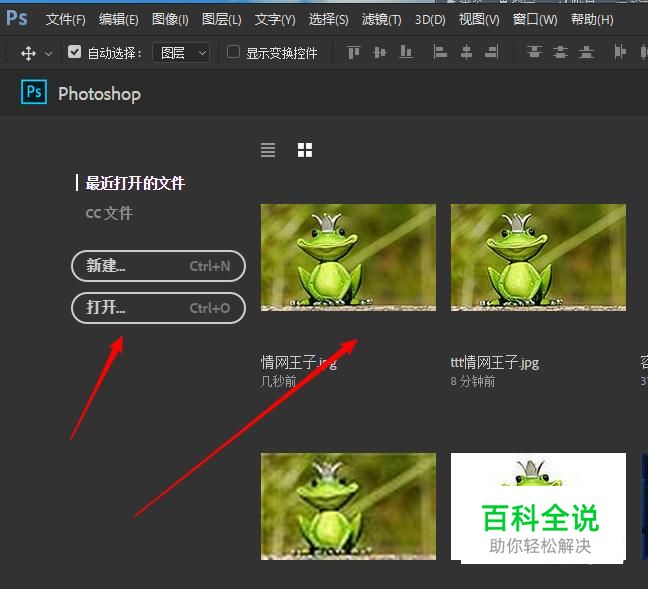Open the 编辑(E) menu
This screenshot has height=589, width=648.
[119, 19]
